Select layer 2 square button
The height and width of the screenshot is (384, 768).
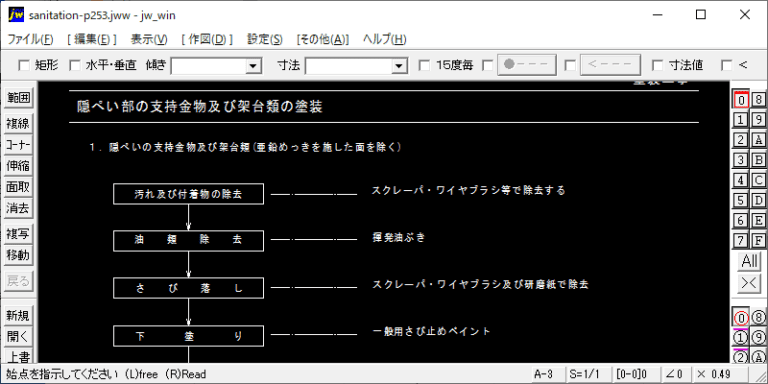tap(741, 140)
